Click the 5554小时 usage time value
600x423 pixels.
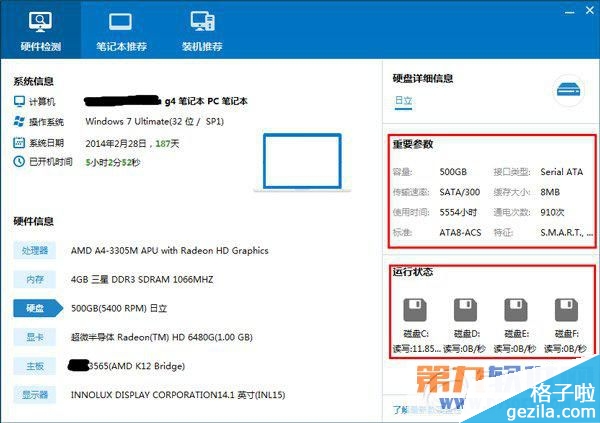[458, 212]
